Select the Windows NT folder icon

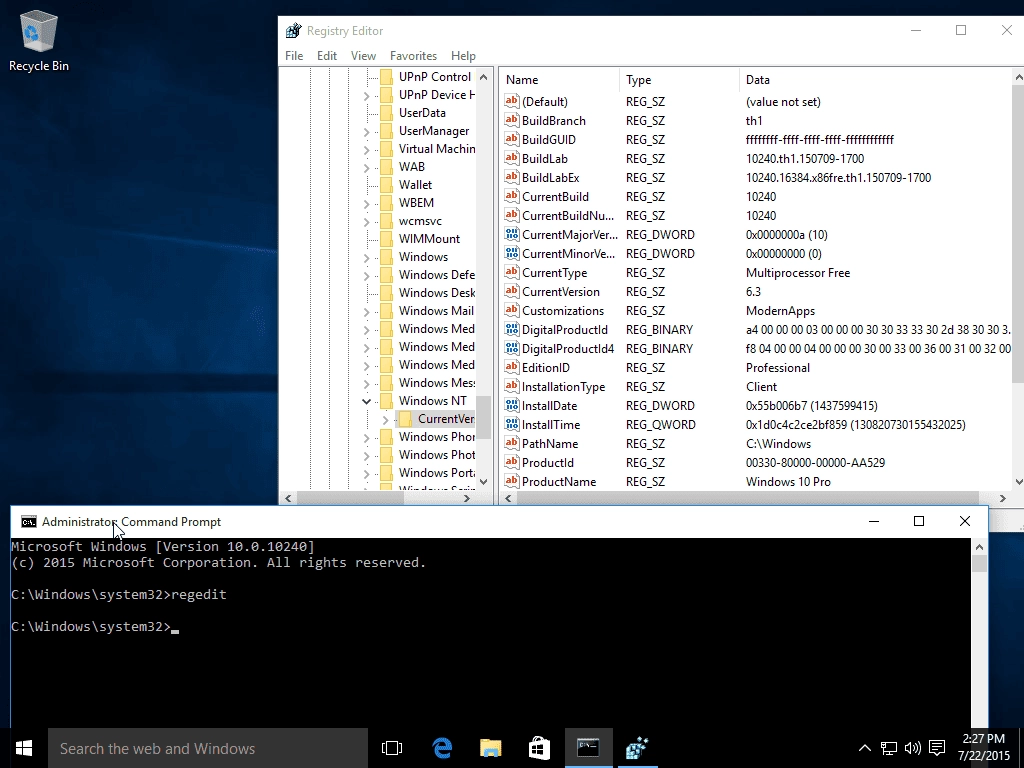[x=386, y=400]
